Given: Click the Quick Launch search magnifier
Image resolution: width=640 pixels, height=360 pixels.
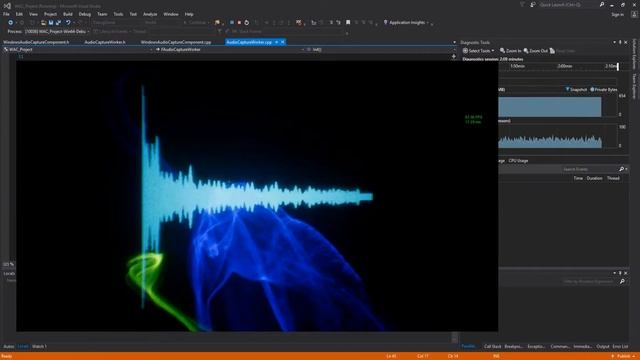Looking at the screenshot, I should 602,4.
